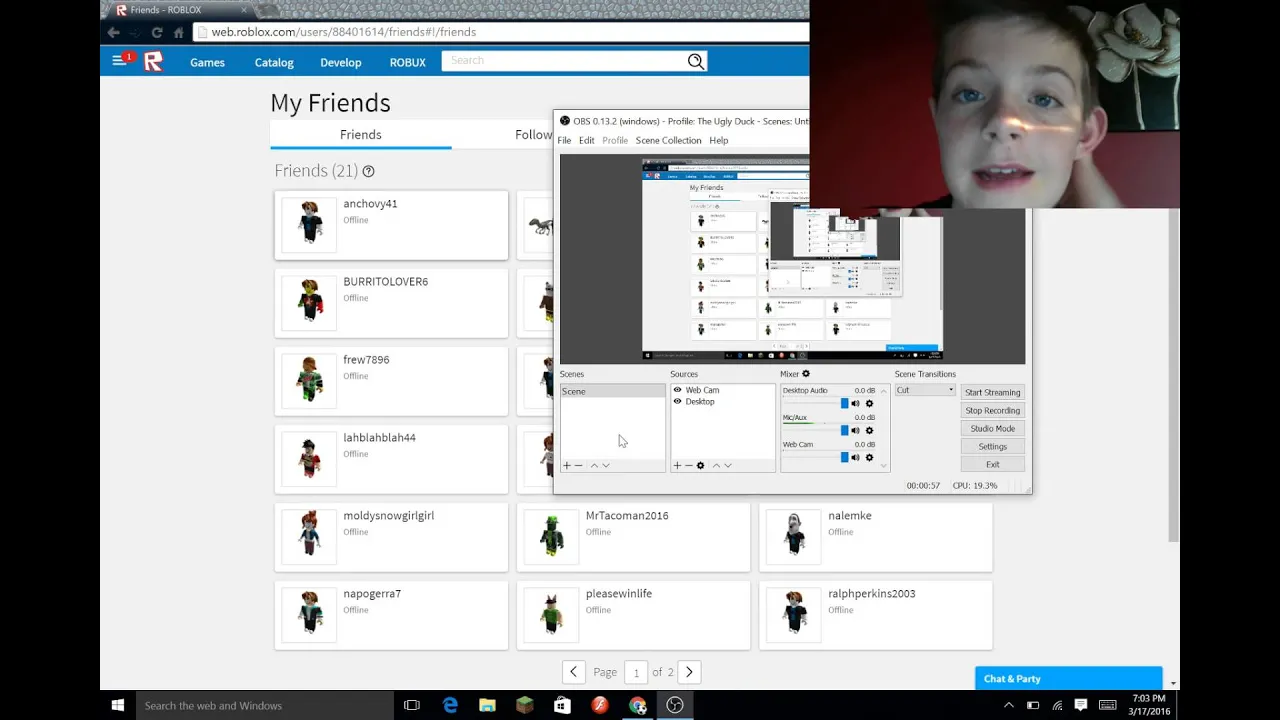Select the Friends tab on Roblox
Viewport: 1280px width, 720px height.
(361, 135)
